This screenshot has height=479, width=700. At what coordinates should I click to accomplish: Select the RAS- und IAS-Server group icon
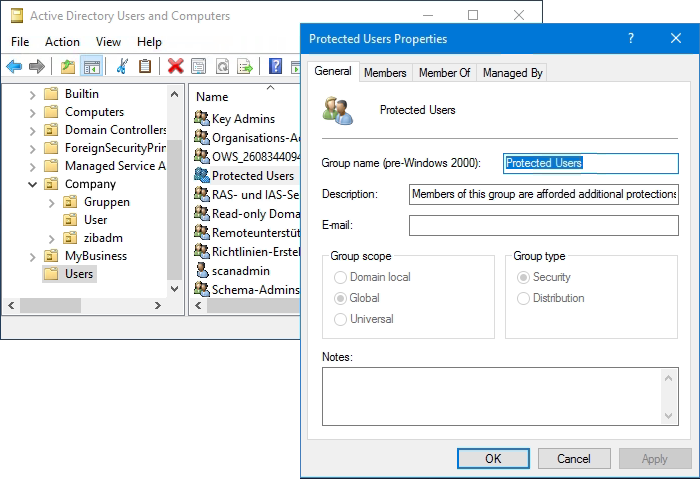(x=202, y=194)
